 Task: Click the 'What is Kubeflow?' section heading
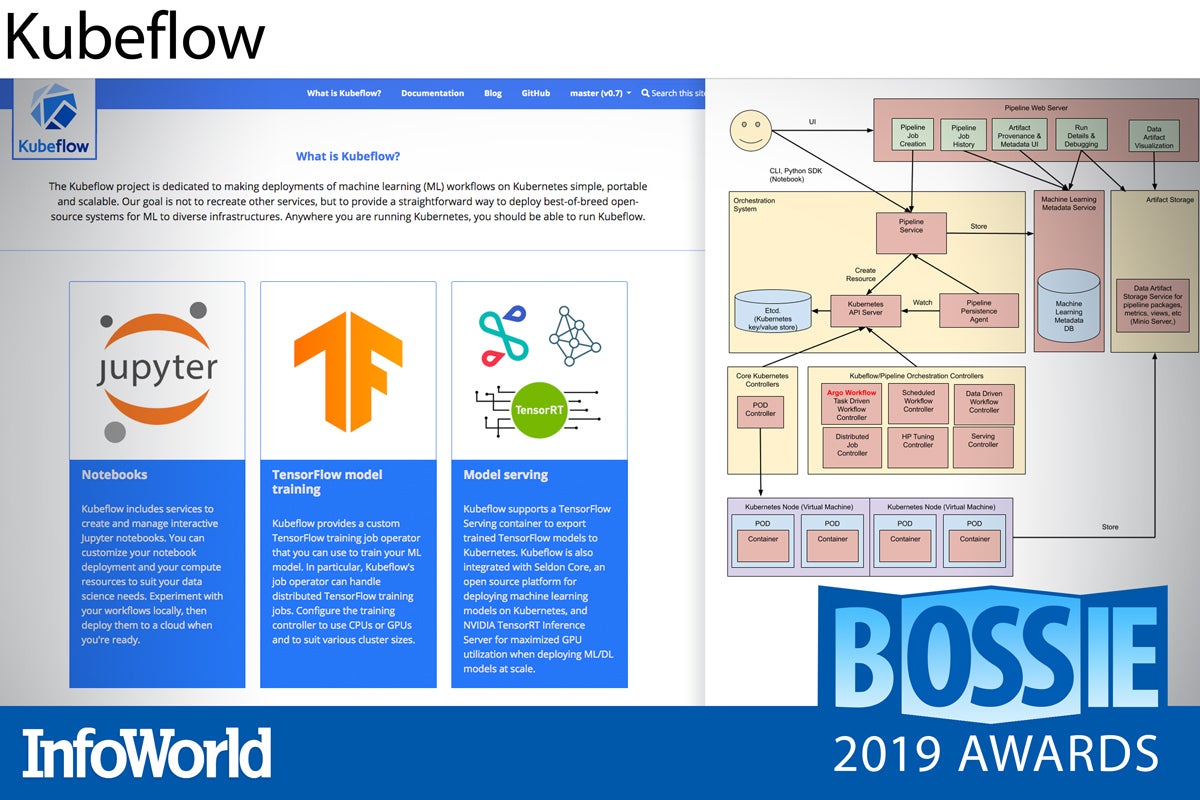coord(348,156)
